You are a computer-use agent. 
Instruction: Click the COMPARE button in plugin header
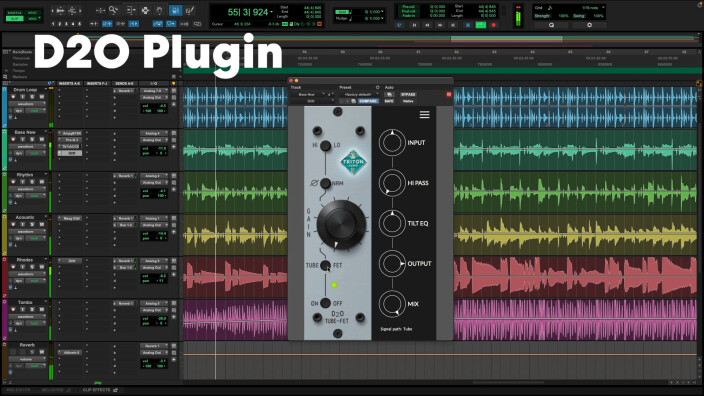click(368, 101)
